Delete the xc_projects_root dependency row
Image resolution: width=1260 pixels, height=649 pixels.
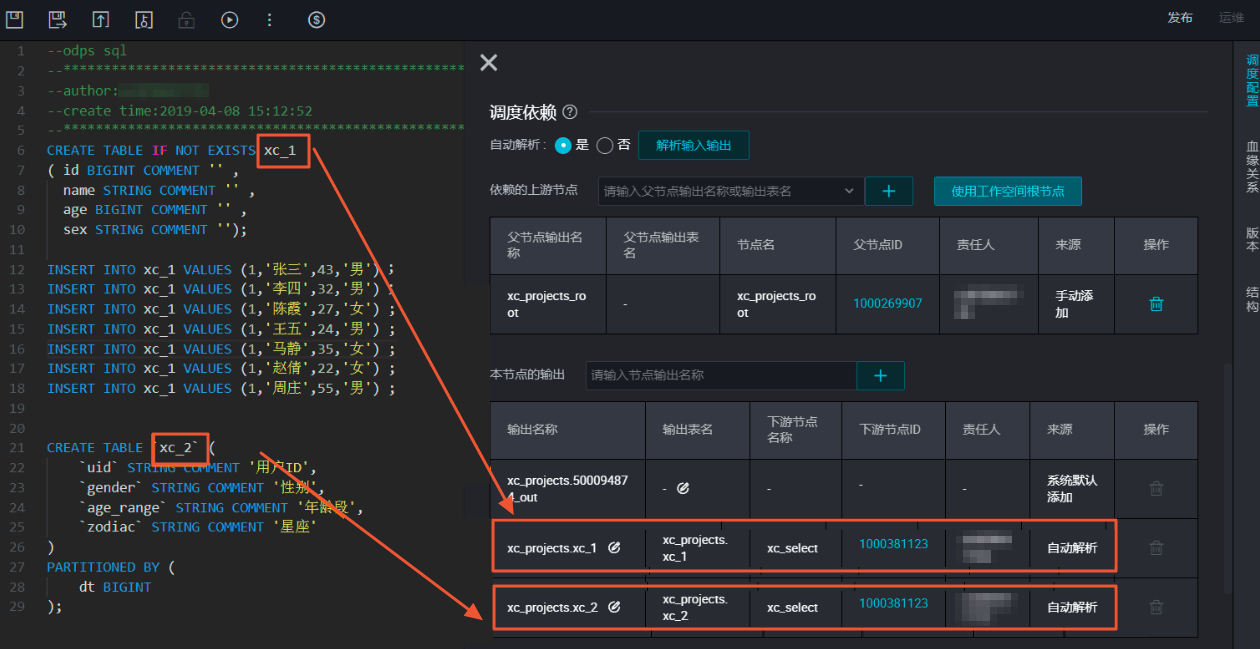click(x=1156, y=304)
